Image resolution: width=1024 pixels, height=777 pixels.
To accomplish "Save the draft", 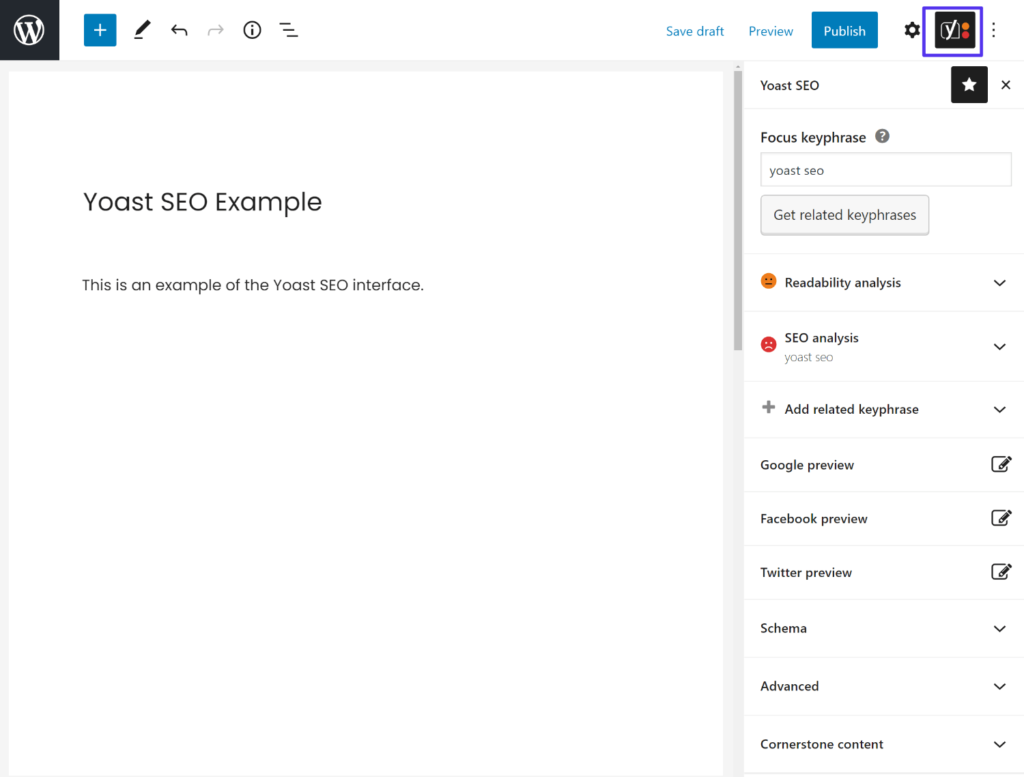I will (x=694, y=30).
